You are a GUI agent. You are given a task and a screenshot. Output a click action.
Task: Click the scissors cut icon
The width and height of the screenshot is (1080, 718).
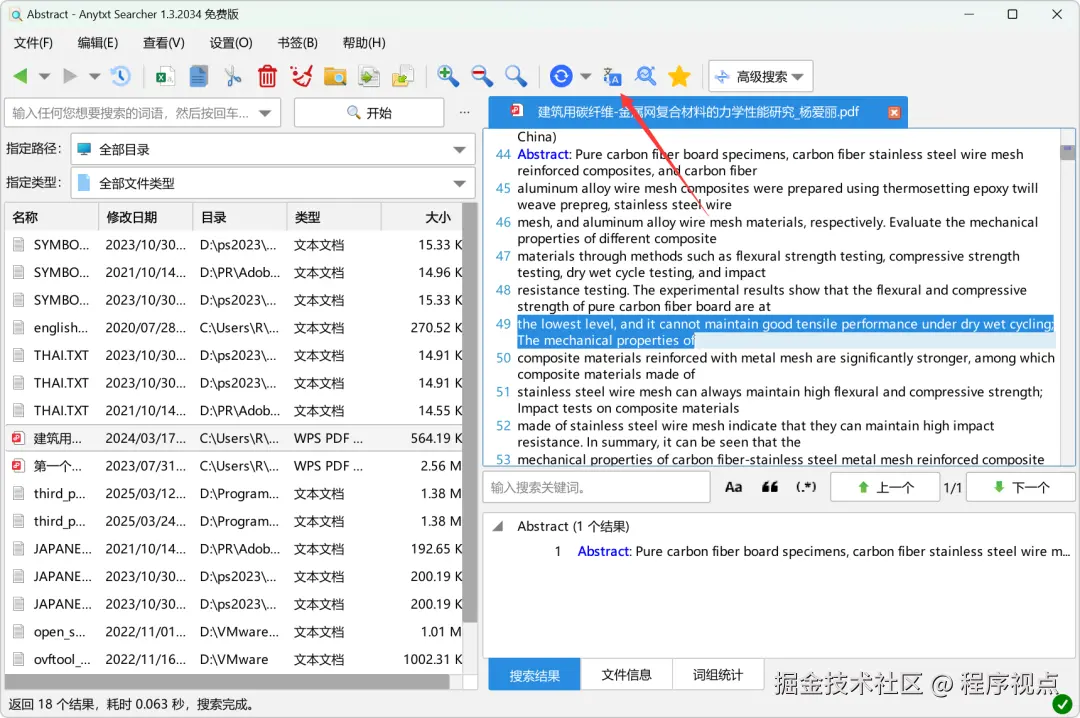(x=233, y=76)
